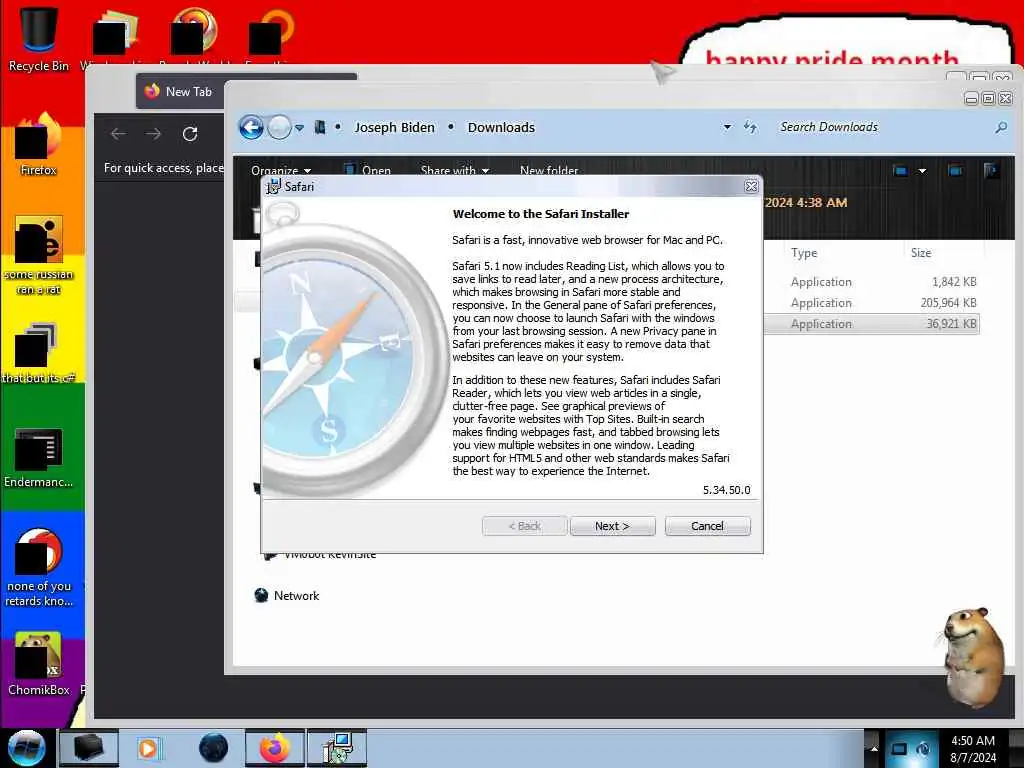Select the 36,921 KB Application row

872,324
